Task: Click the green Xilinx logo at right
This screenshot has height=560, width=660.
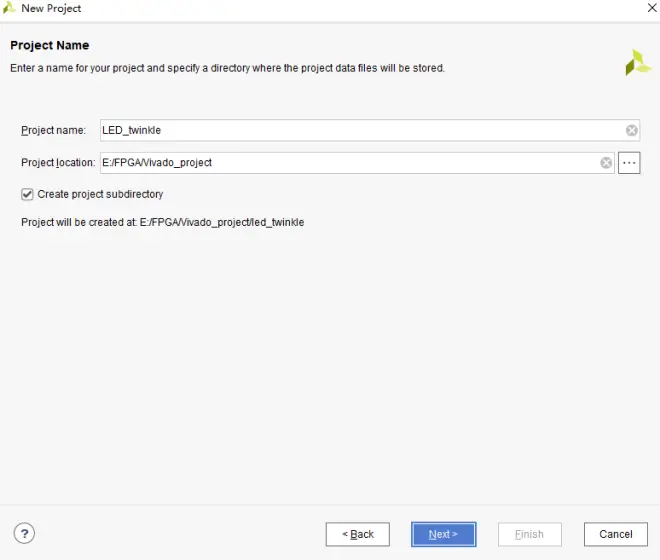Action: point(637,63)
